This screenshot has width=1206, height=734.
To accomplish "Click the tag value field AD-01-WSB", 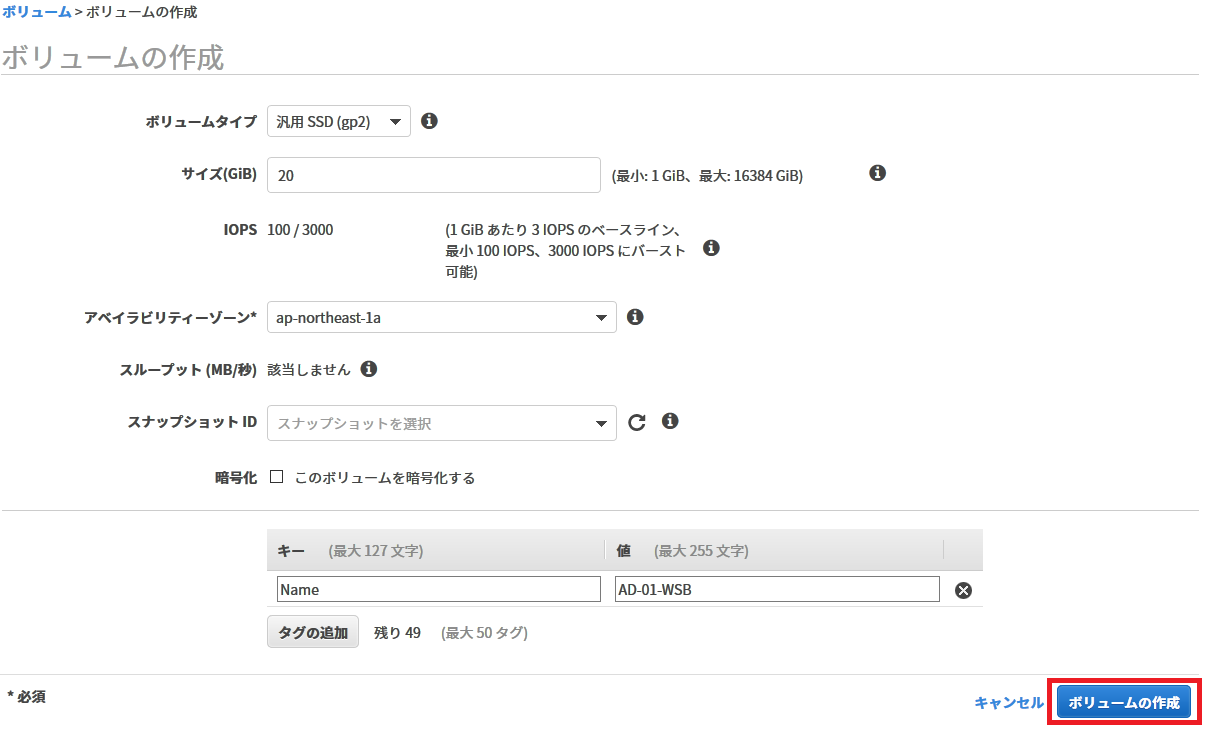I will [776, 589].
